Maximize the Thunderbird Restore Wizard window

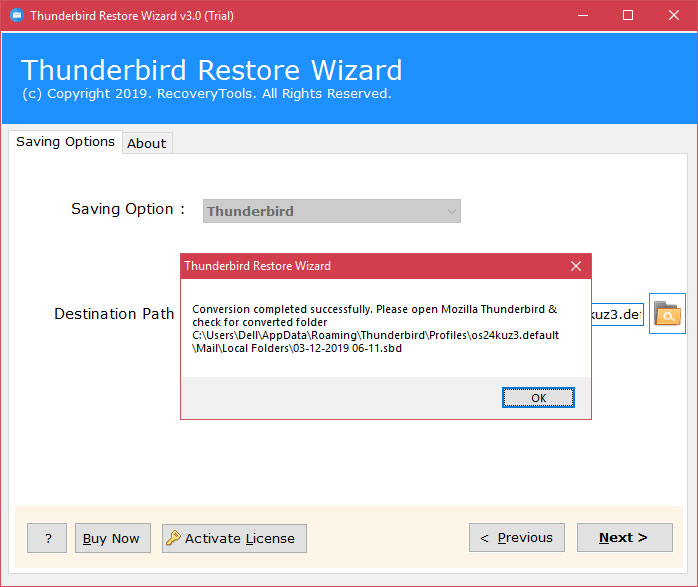click(628, 16)
